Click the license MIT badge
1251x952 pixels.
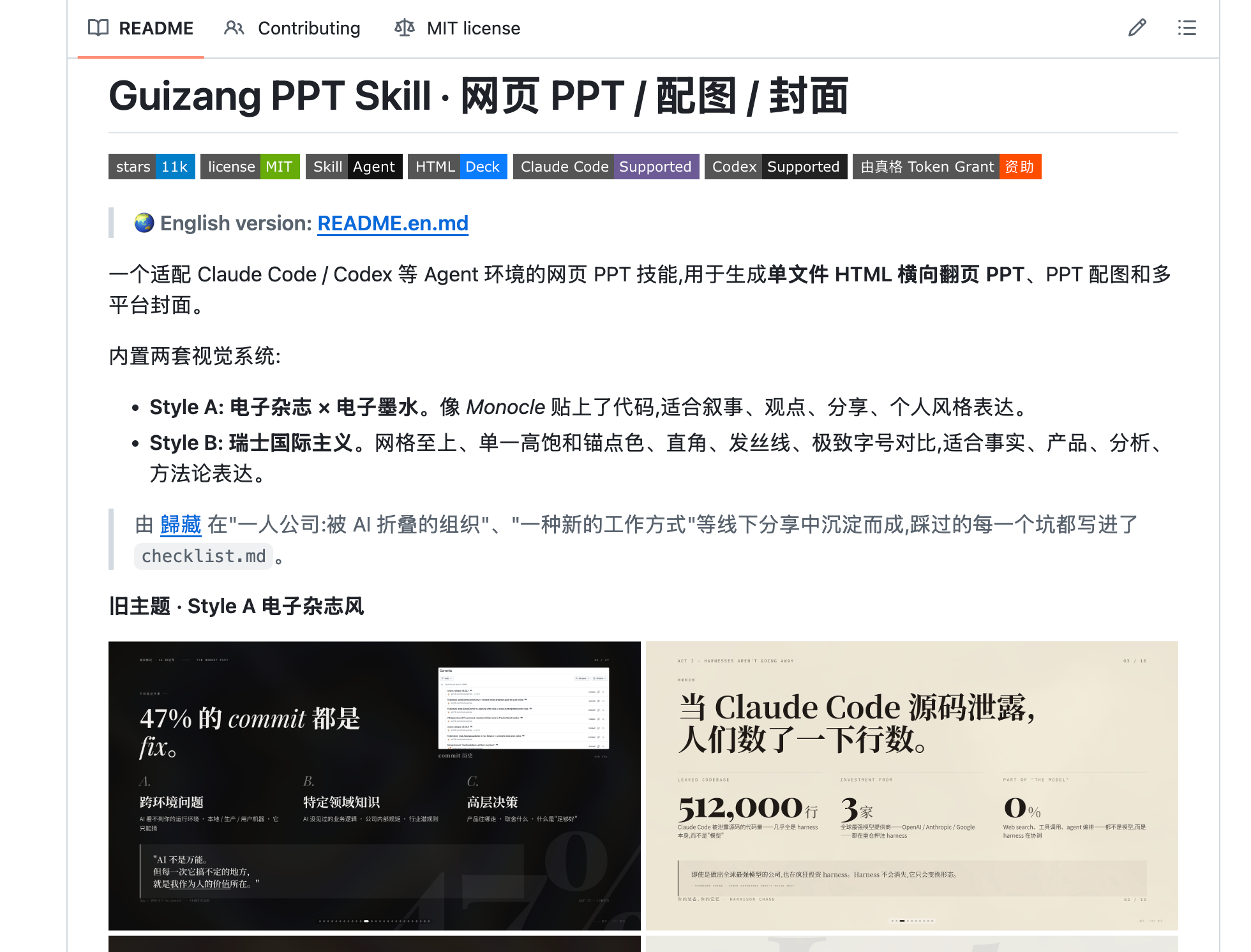pos(250,167)
